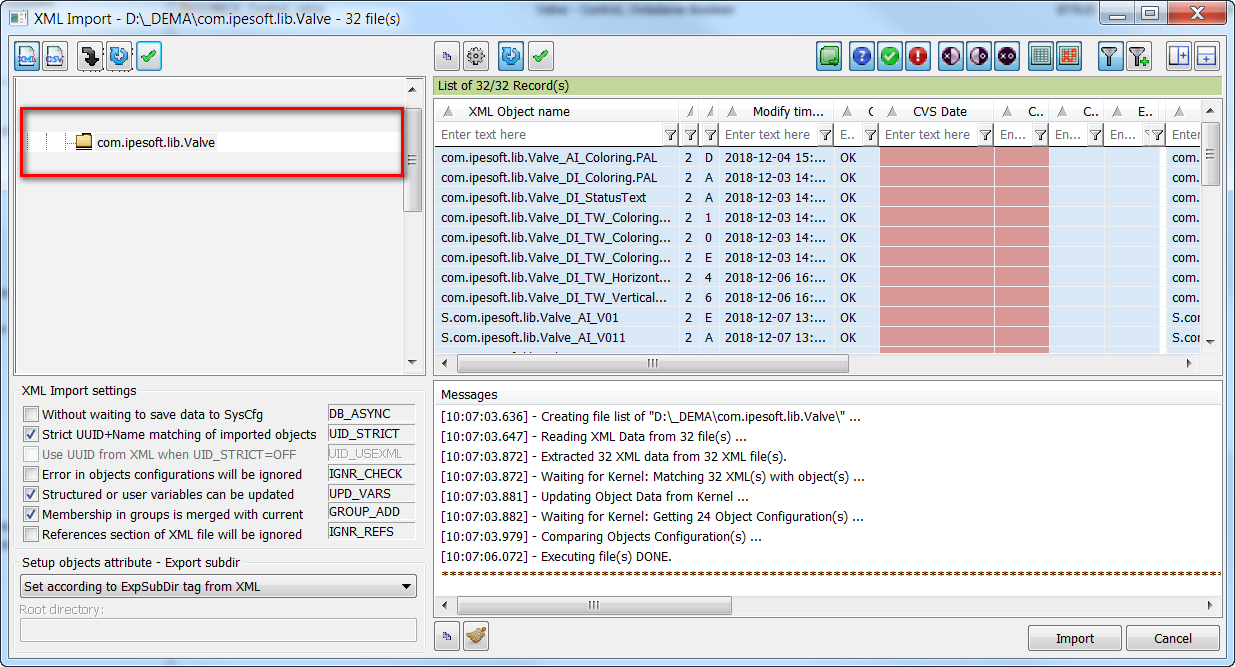Click the broom icon to clear messages
This screenshot has height=667, width=1235.
tap(476, 635)
